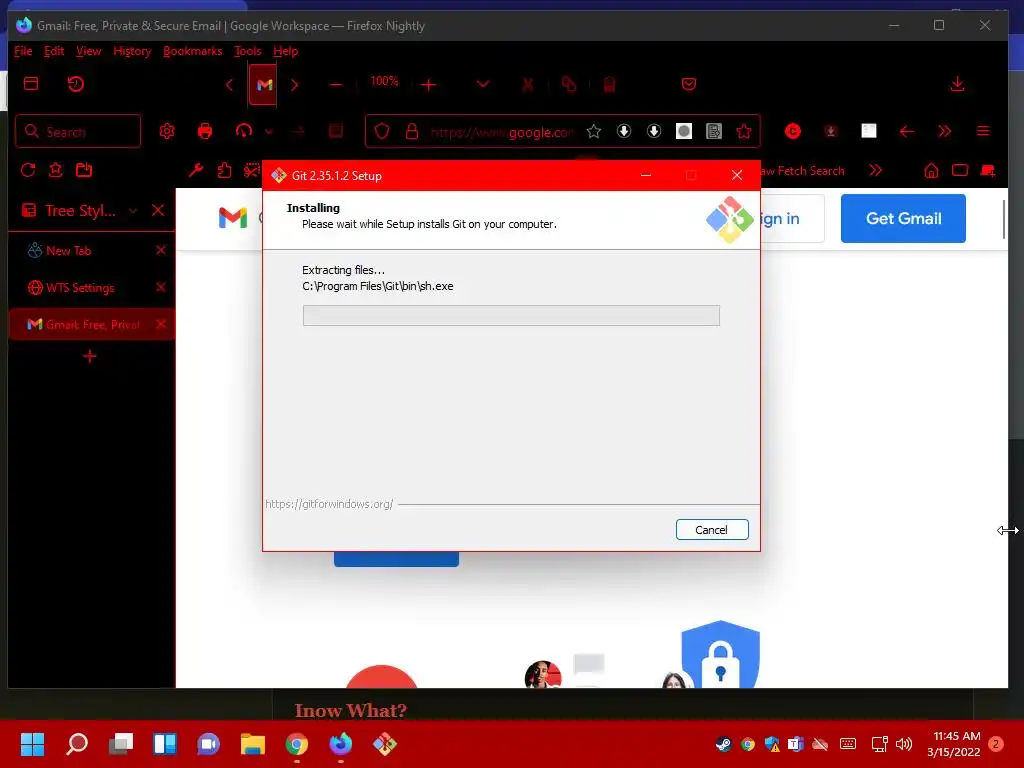Open the Bookmarks menu

(193, 51)
